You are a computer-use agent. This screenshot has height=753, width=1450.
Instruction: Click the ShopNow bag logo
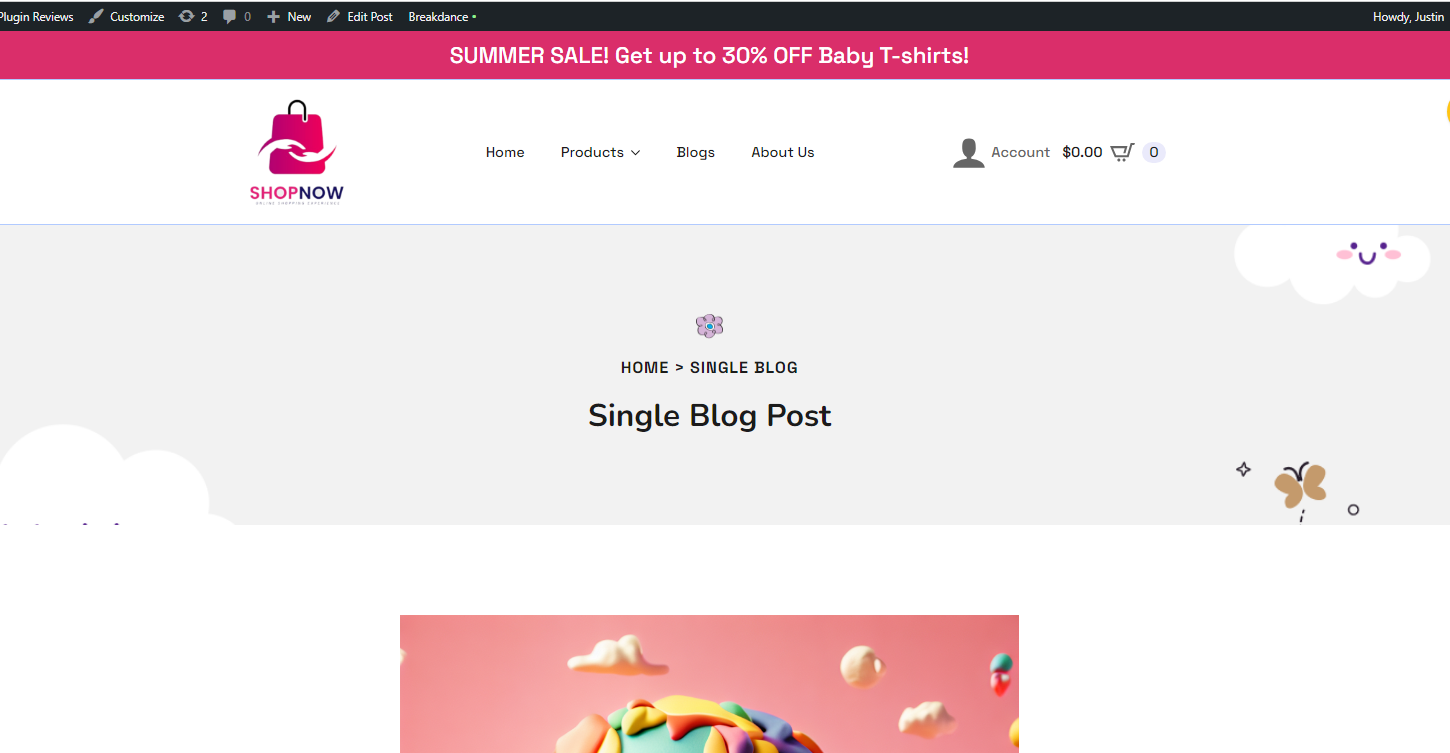[297, 152]
